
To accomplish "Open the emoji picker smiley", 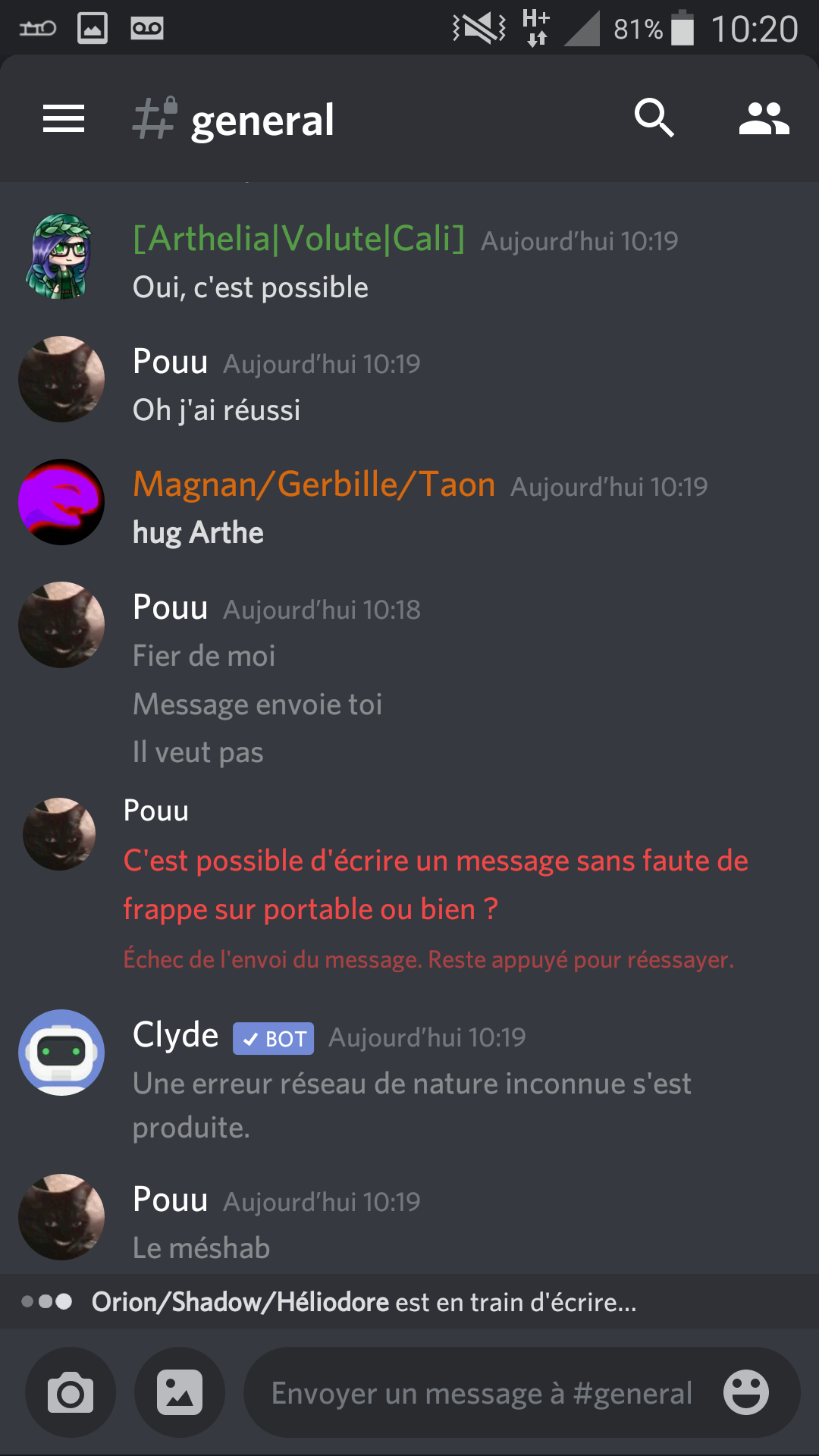I will [x=746, y=1392].
